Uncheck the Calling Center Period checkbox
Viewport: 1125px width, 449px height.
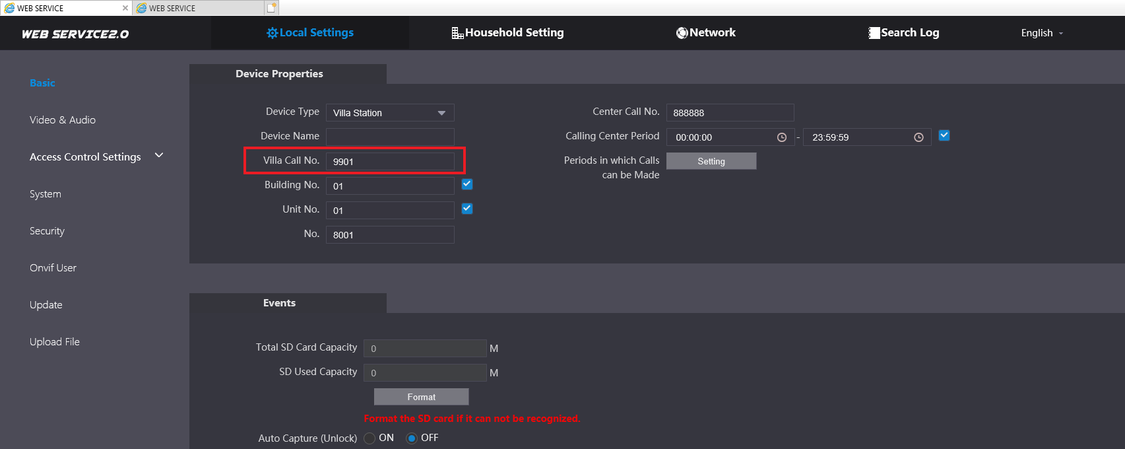[x=944, y=135]
